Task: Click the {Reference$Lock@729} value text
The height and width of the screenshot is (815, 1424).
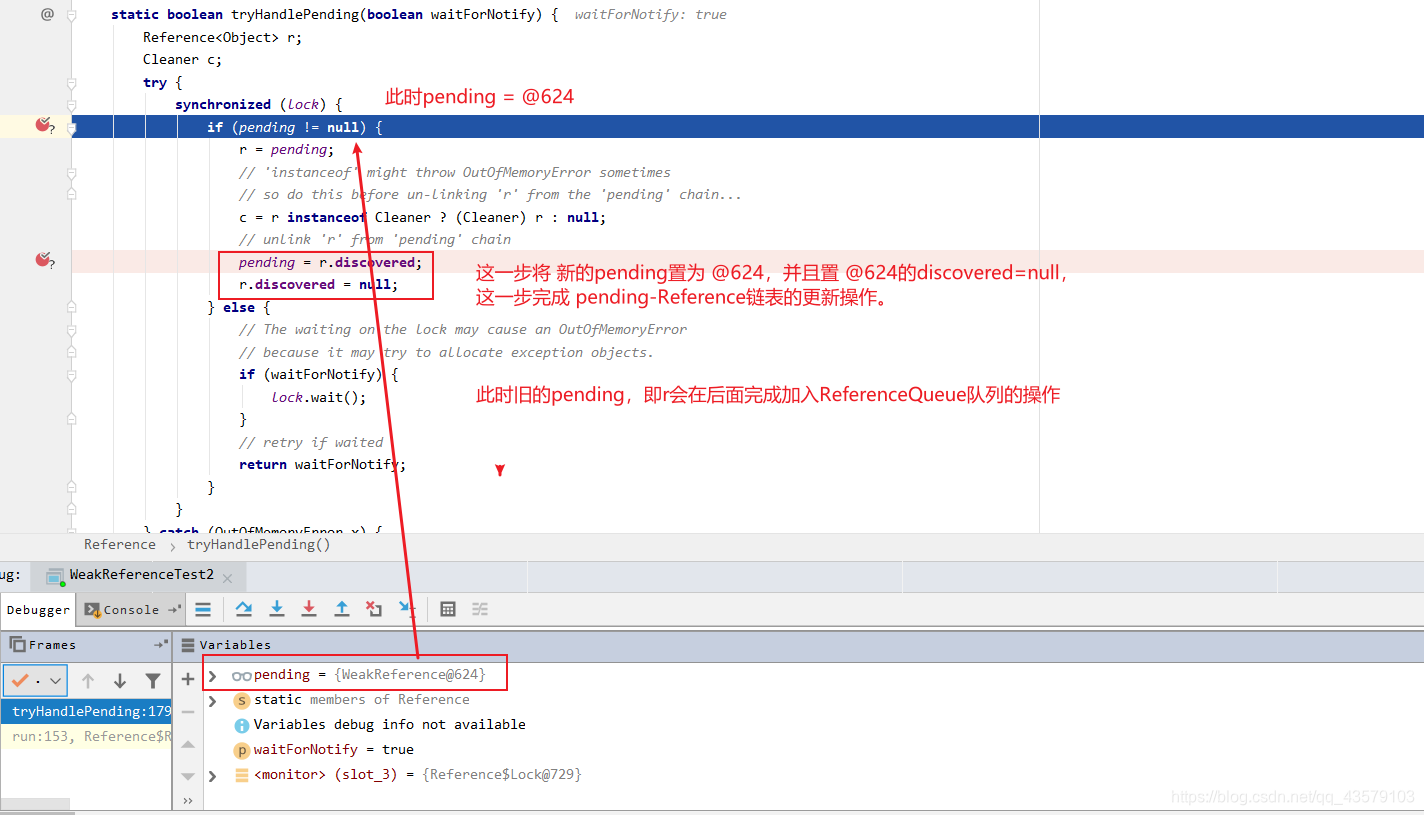Action: [502, 775]
